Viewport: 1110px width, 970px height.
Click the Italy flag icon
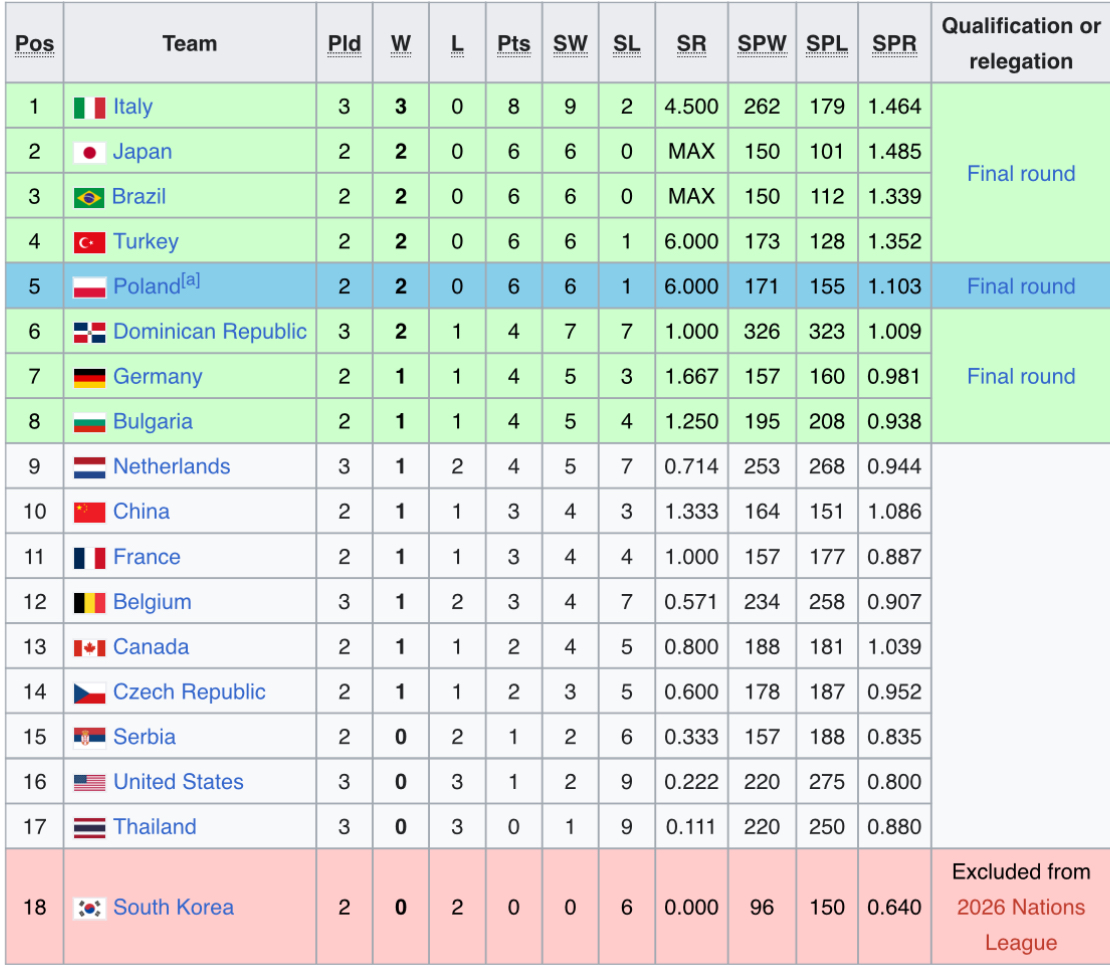[89, 108]
